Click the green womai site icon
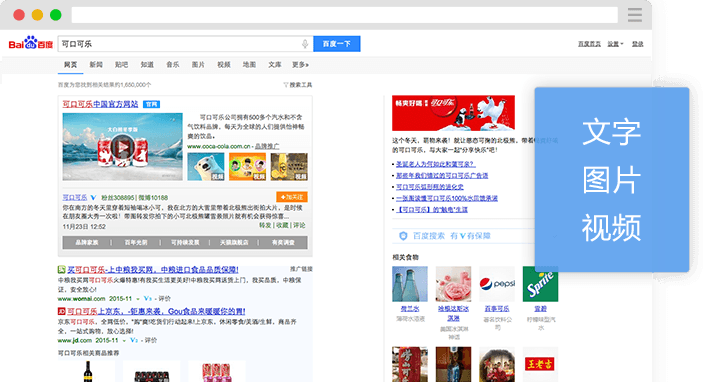705x382 pixels. [x=62, y=270]
